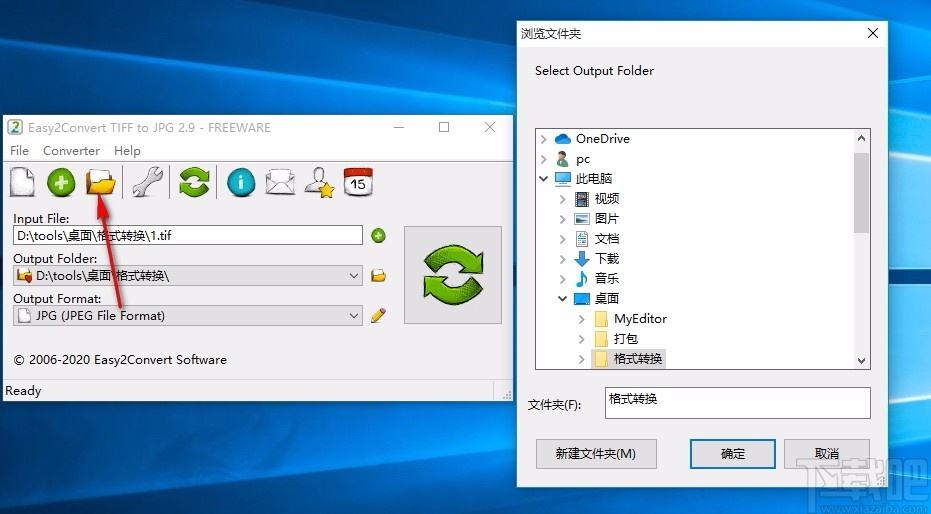The height and width of the screenshot is (514, 931).
Task: Click the blank new file toolbar icon
Action: pyautogui.click(x=22, y=182)
